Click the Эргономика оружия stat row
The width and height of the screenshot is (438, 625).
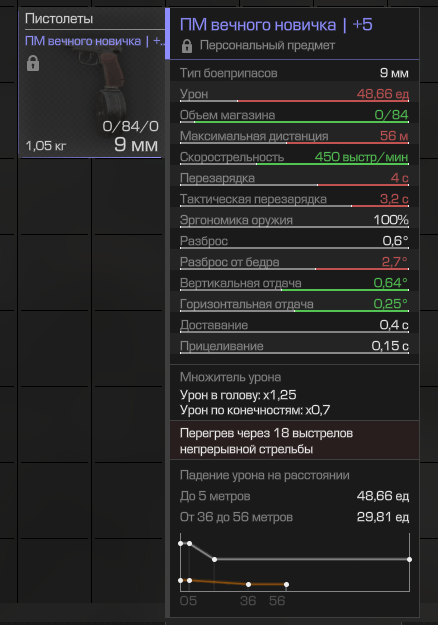[294, 220]
